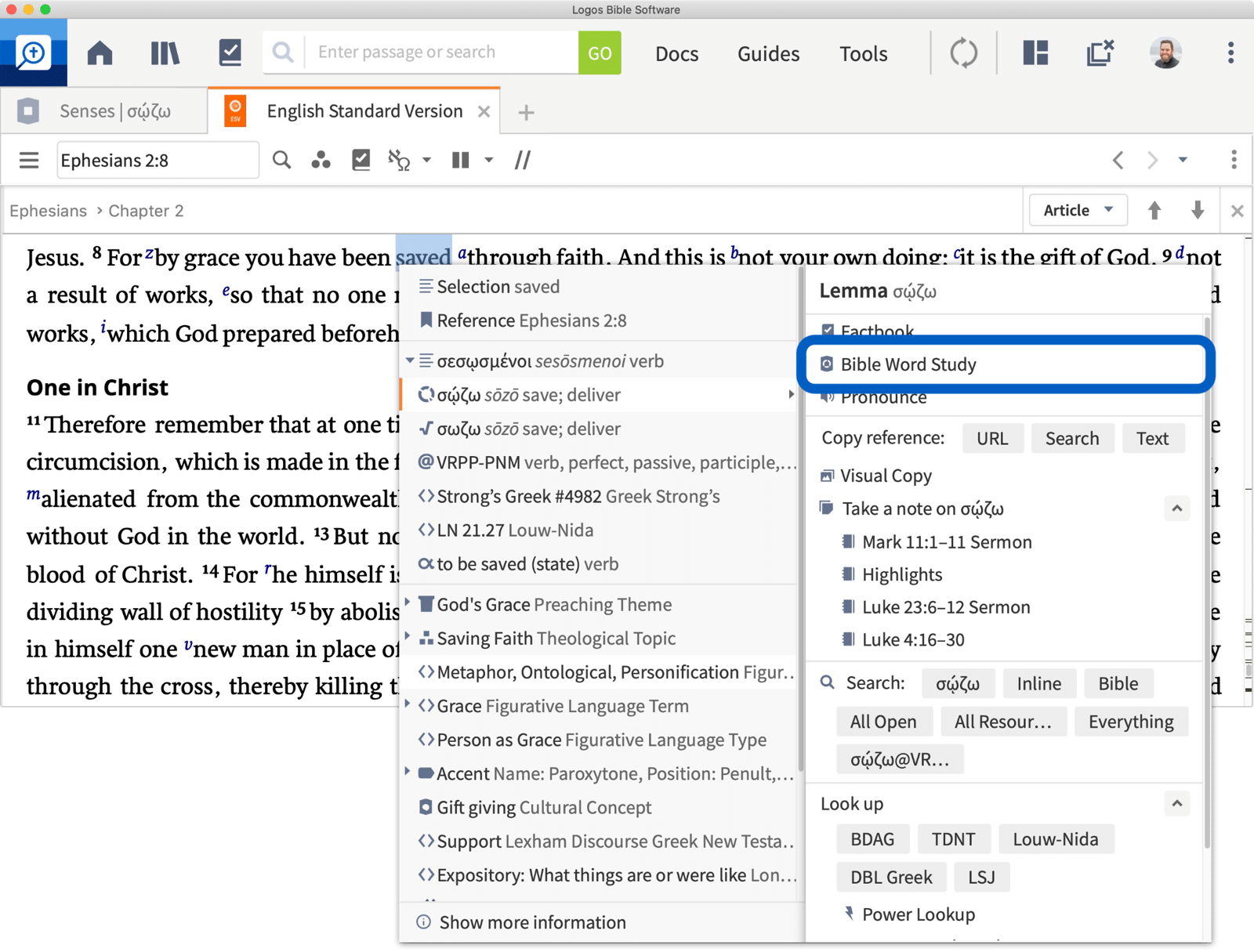This screenshot has width=1254, height=952.
Task: Click the interlinear toggle icon
Action: click(x=399, y=161)
